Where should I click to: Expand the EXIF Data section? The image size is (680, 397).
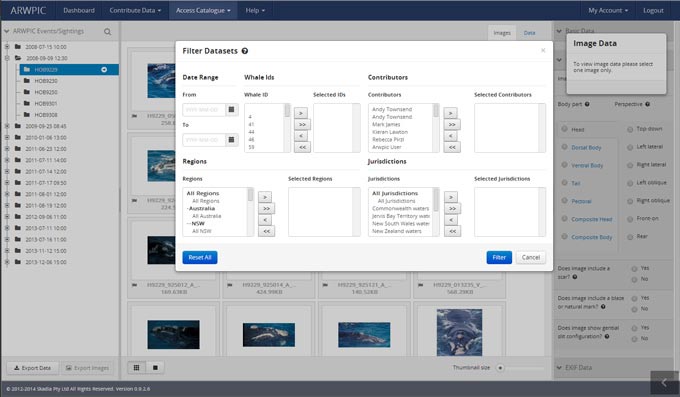559,367
